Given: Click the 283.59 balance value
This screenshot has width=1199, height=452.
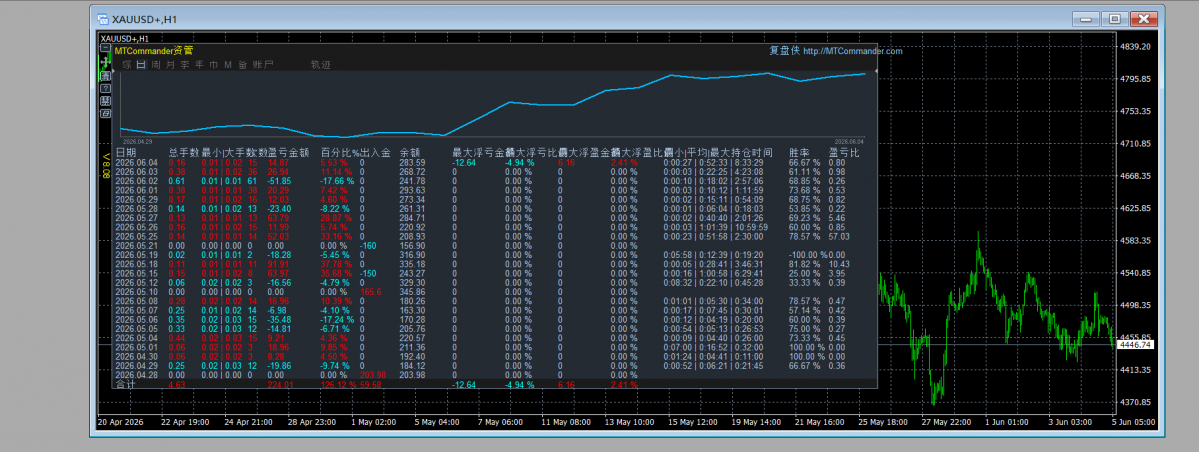Looking at the screenshot, I should 412,162.
